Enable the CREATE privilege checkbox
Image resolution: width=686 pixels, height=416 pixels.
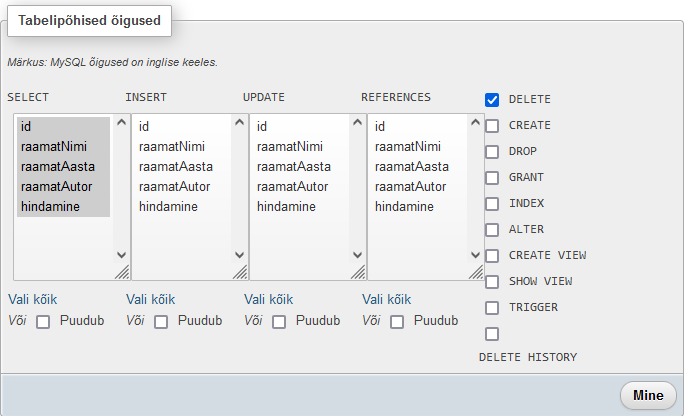pos(493,126)
